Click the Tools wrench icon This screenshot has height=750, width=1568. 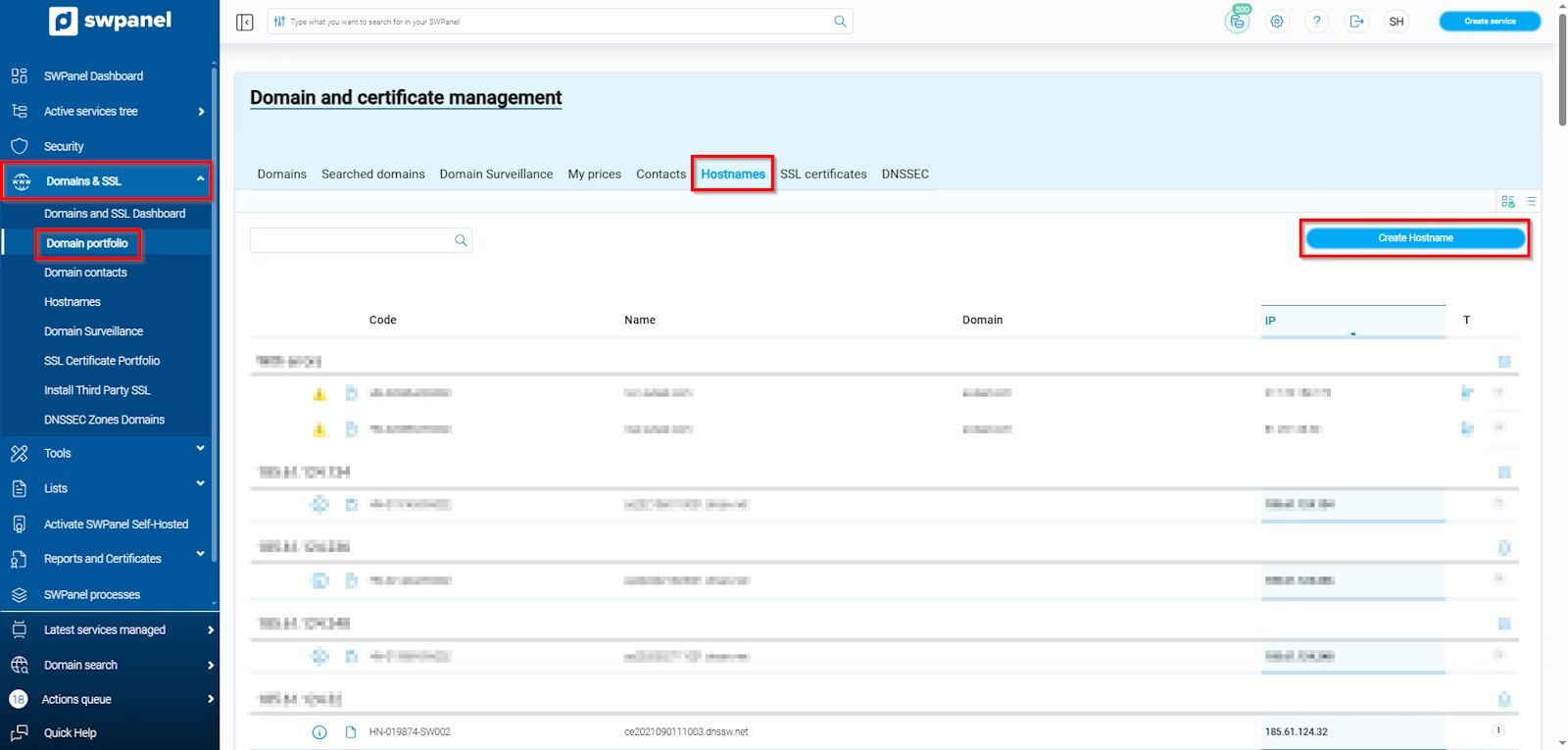[20, 453]
